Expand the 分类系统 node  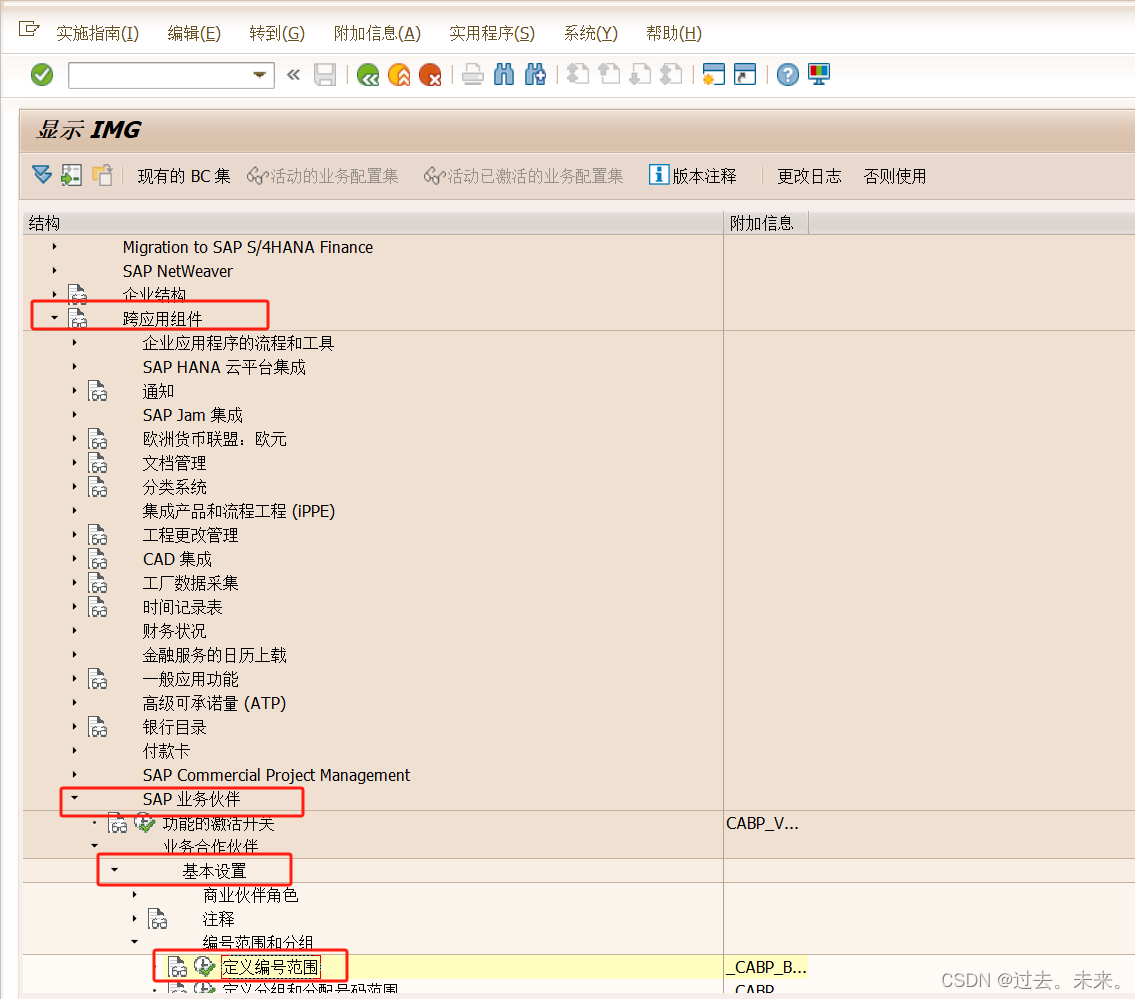click(x=75, y=486)
